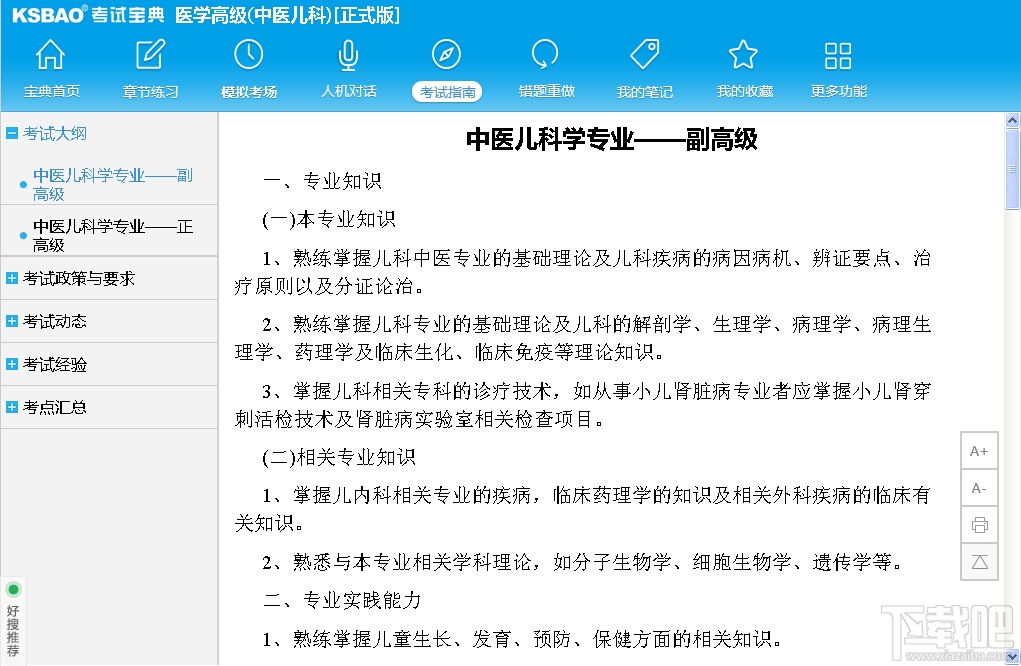Click the heading 中医儿科学专业——副高级

(x=611, y=139)
